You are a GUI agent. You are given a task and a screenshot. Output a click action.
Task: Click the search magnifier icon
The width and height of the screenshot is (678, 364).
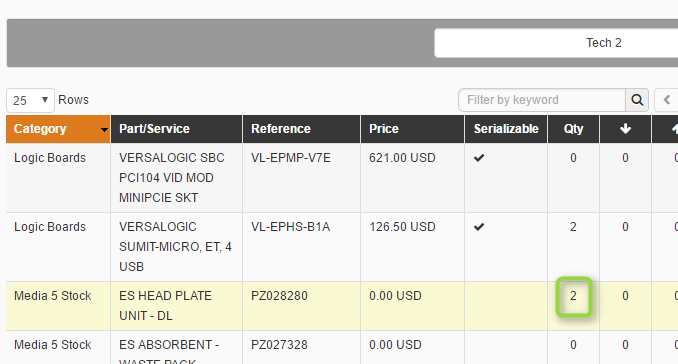point(637,100)
